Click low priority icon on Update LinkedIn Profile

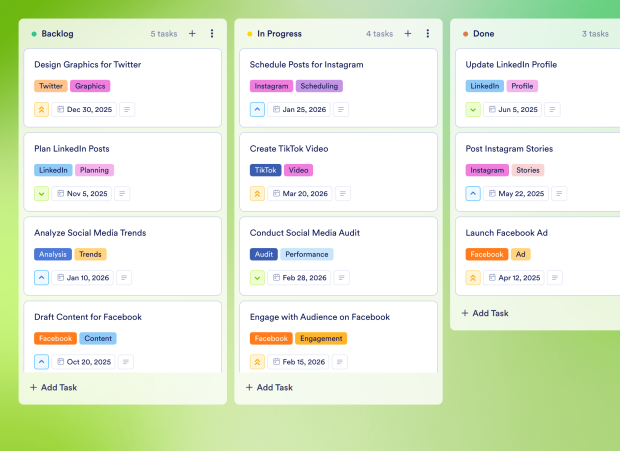pyautogui.click(x=474, y=109)
